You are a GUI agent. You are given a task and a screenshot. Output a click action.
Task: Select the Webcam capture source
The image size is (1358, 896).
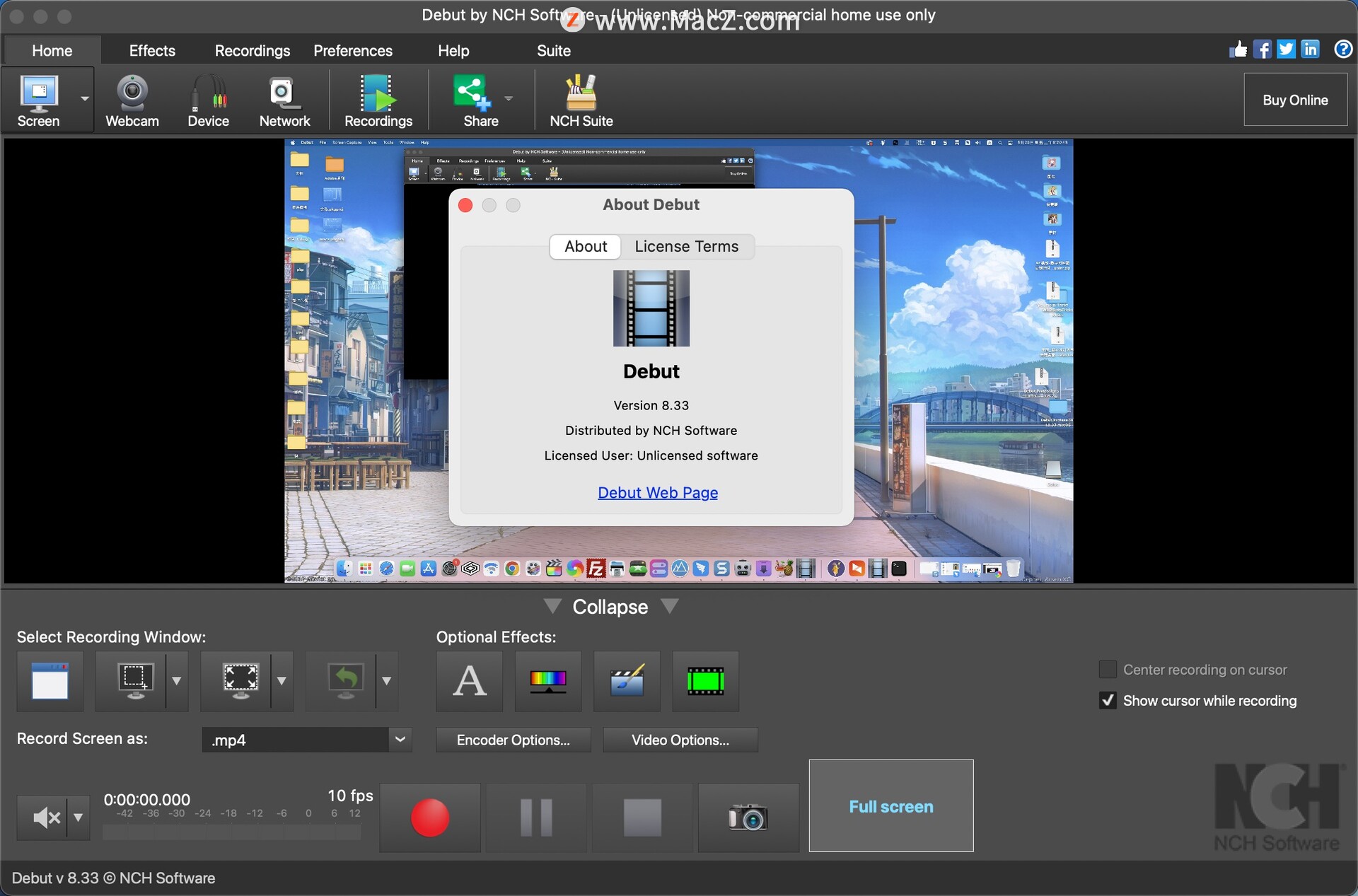click(x=132, y=100)
